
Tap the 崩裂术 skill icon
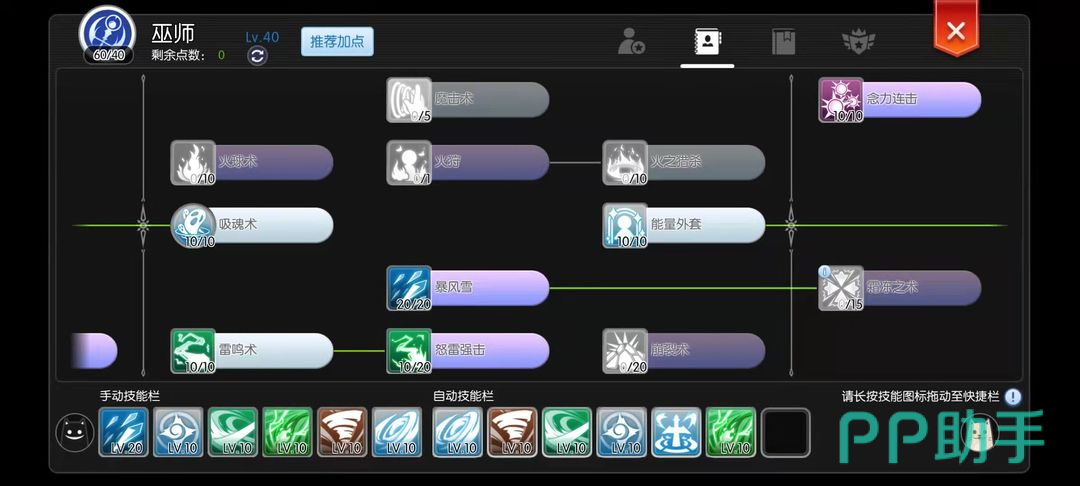625,350
